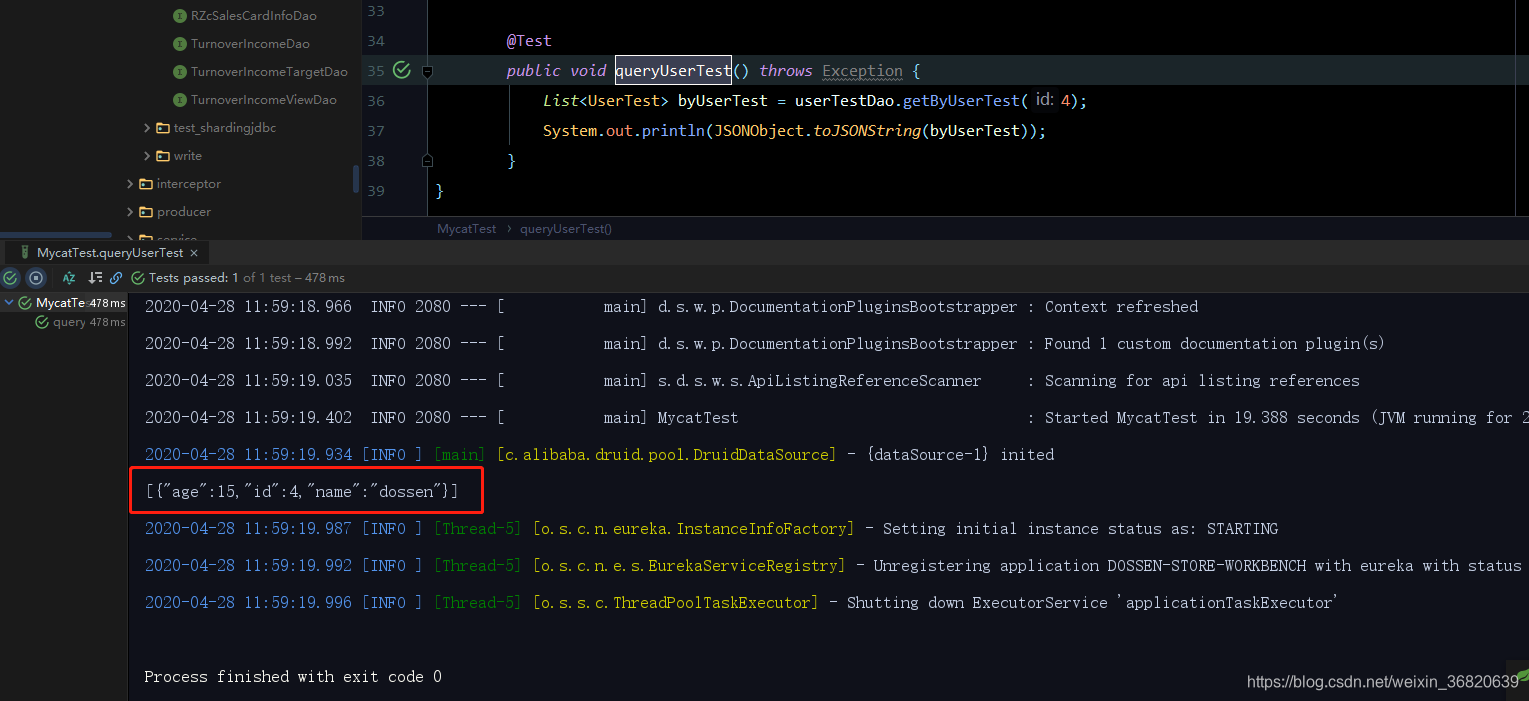
Task: Select the write folder name
Action: point(187,156)
